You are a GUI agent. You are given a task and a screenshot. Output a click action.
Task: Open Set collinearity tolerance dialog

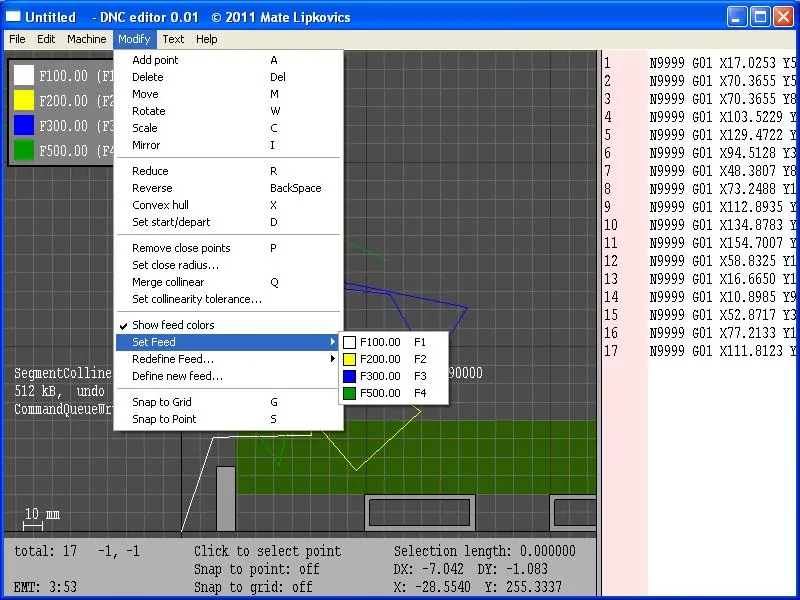pyautogui.click(x=229, y=299)
